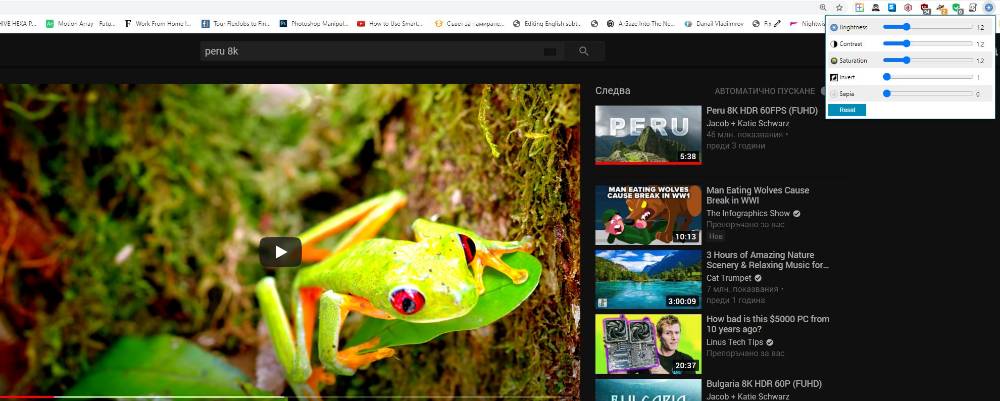Image resolution: width=1000 pixels, height=401 pixels.
Task: Click the Sepia slider handle
Action: click(886, 93)
